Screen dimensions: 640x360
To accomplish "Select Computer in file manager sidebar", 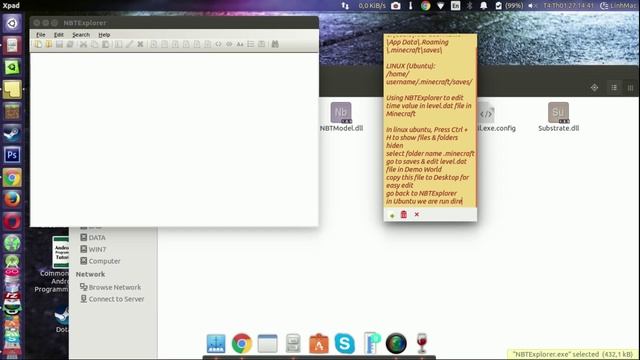I will point(100,261).
